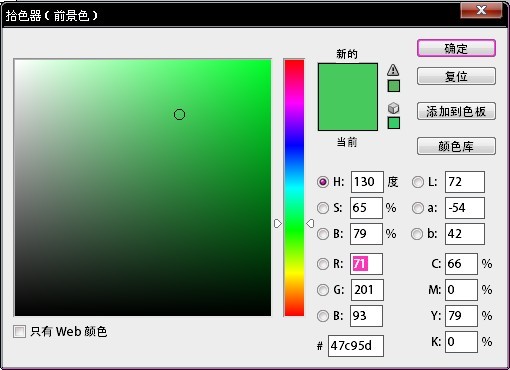
Task: Click the hex field showing 47c95d
Action: click(356, 346)
